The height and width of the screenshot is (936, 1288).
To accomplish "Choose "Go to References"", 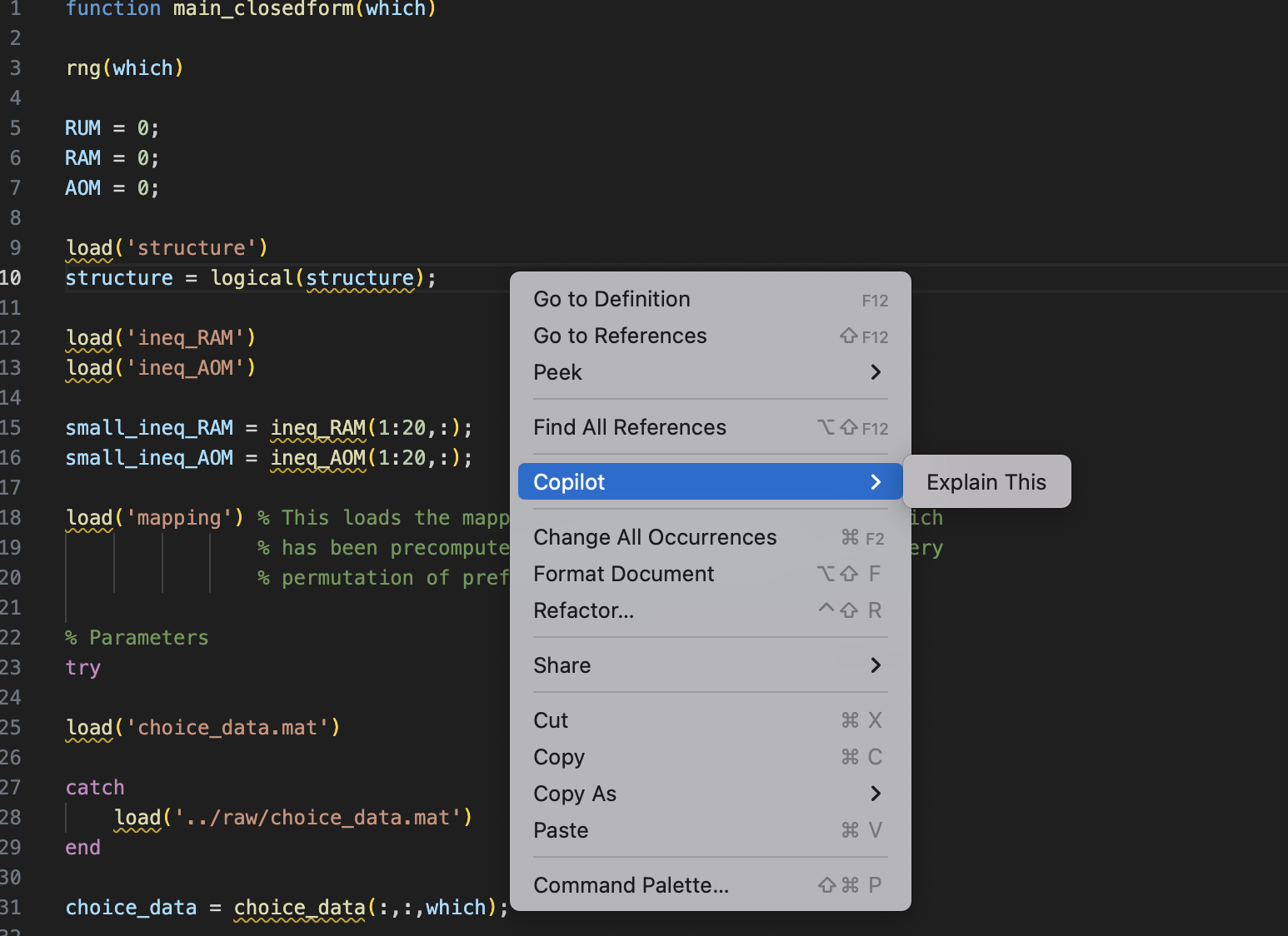I will click(x=620, y=336).
